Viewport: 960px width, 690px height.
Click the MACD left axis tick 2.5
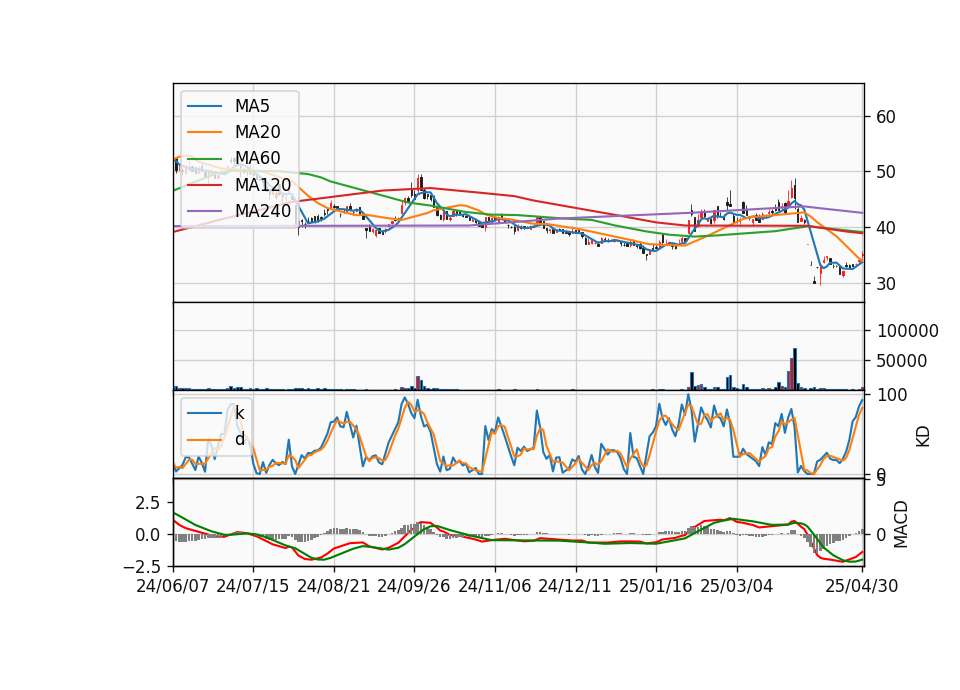tap(148, 503)
